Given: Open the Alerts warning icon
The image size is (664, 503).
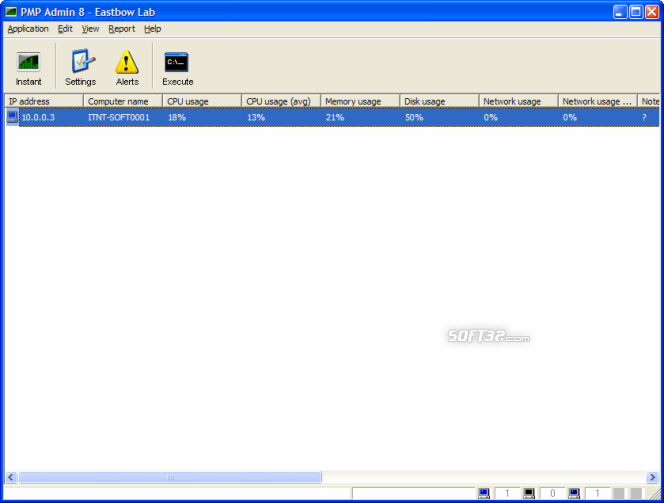Looking at the screenshot, I should (127, 68).
